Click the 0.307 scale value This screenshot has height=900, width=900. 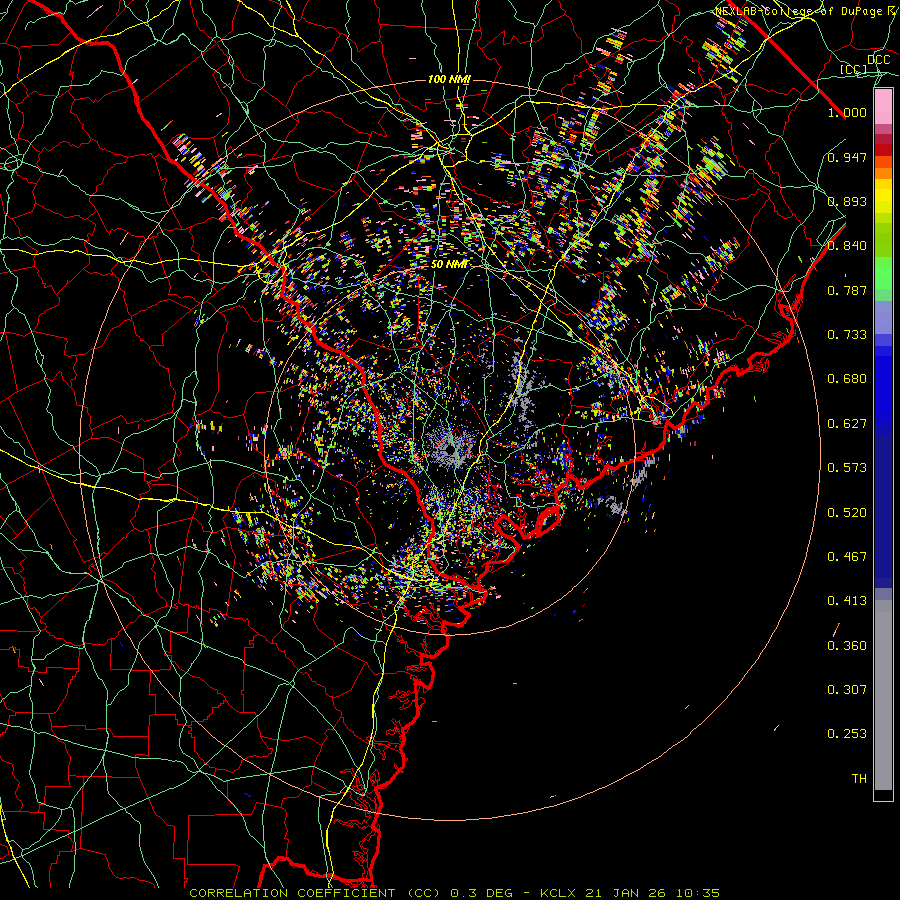tap(847, 690)
